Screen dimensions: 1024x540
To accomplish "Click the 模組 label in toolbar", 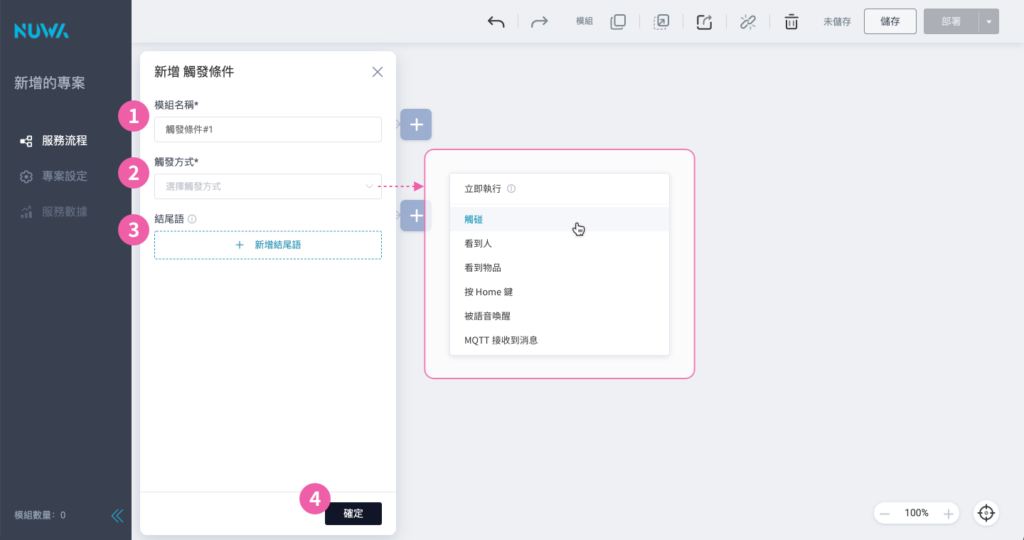I will coord(584,22).
